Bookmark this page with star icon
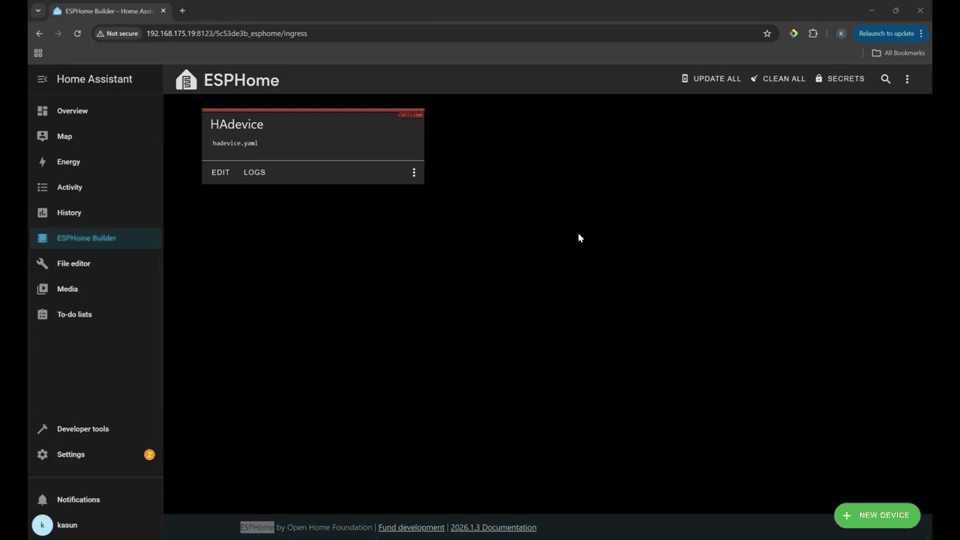The width and height of the screenshot is (960, 540). [767, 33]
